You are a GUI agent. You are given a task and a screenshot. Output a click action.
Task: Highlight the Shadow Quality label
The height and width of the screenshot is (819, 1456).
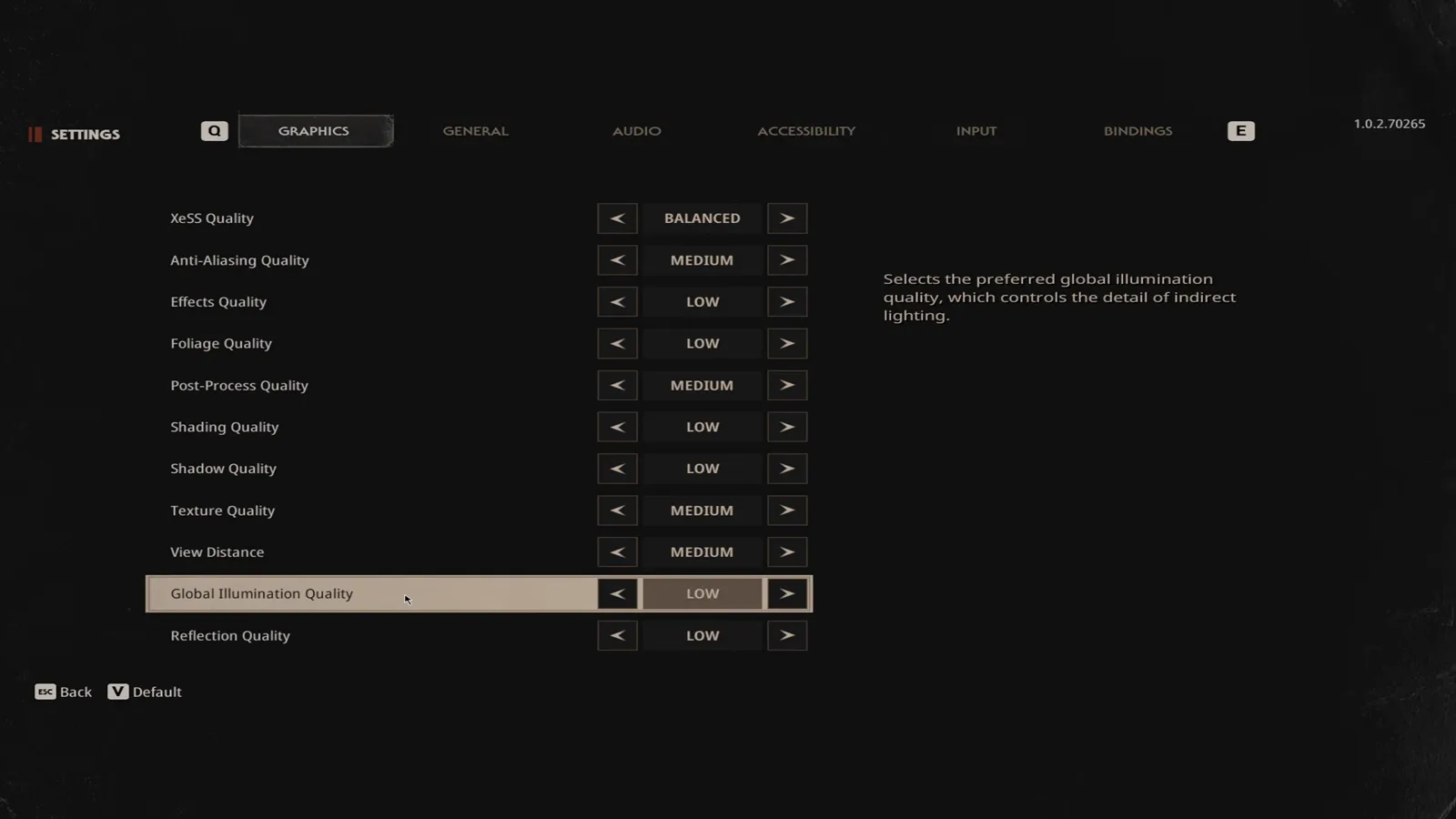click(x=223, y=469)
